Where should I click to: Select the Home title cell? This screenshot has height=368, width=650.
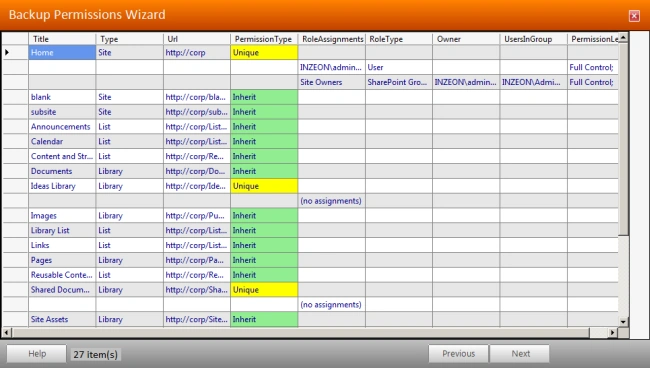[62, 53]
